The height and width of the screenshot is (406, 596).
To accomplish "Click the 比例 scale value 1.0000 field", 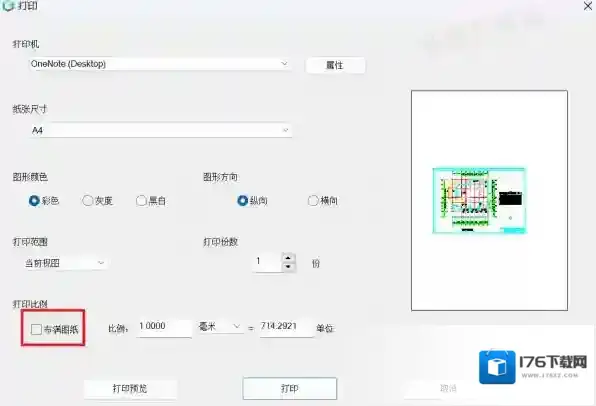I will (x=164, y=327).
